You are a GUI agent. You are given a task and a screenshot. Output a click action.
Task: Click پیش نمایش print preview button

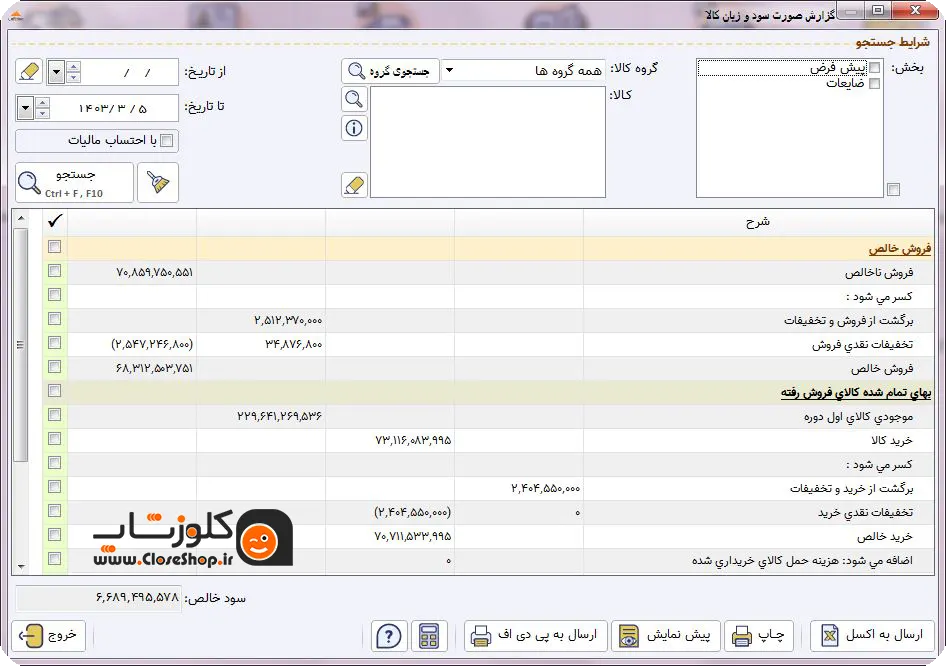click(666, 636)
